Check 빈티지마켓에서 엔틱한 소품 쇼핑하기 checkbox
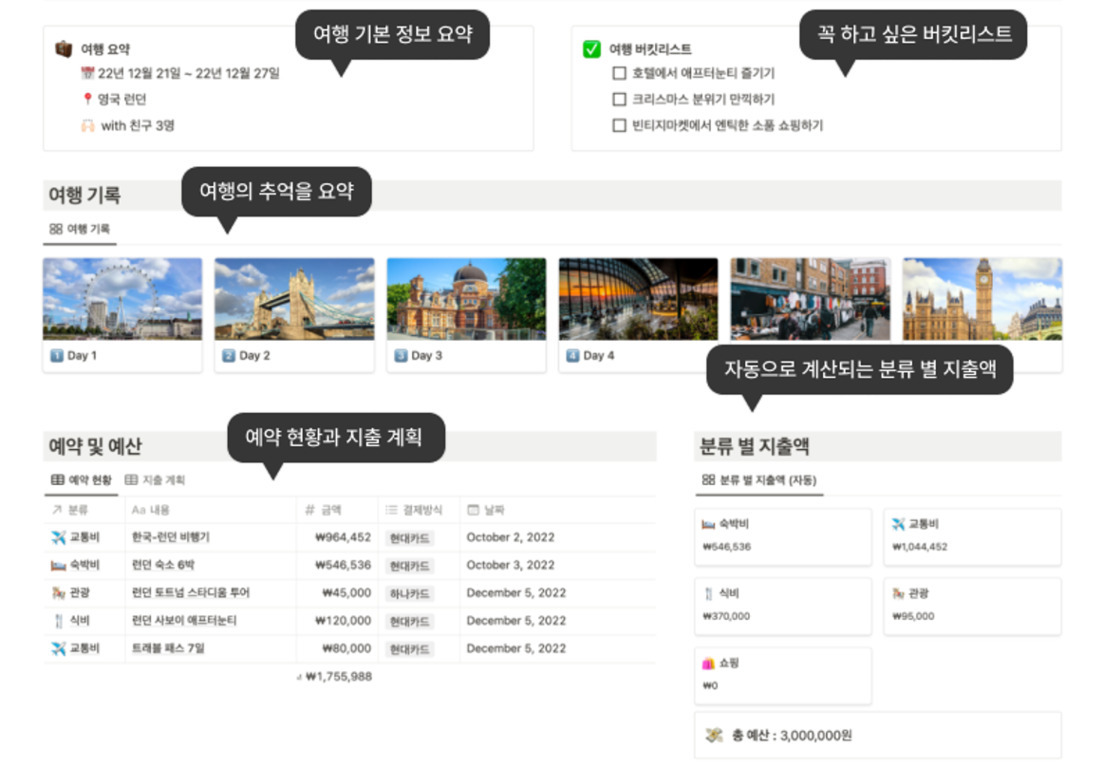This screenshot has height=768, width=1103. [619, 126]
